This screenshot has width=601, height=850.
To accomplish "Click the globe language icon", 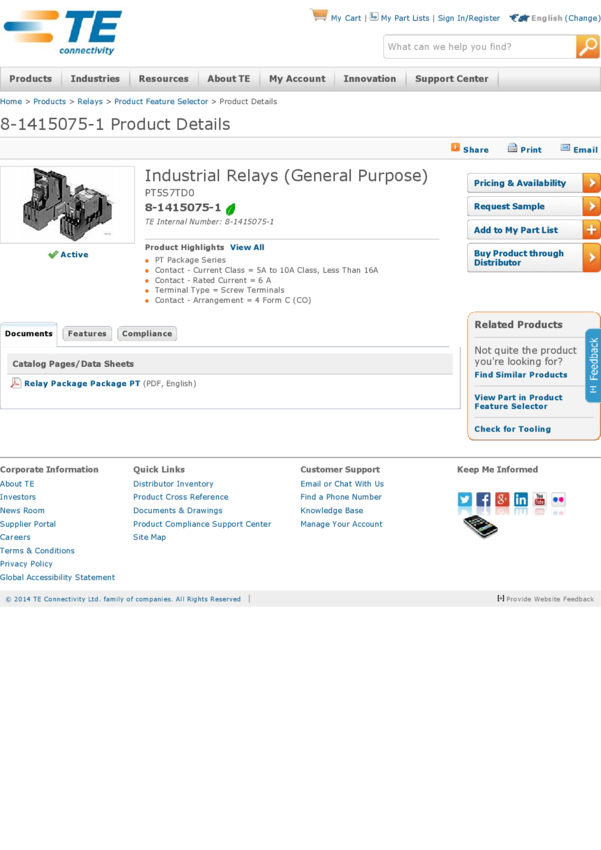I will 519,18.
